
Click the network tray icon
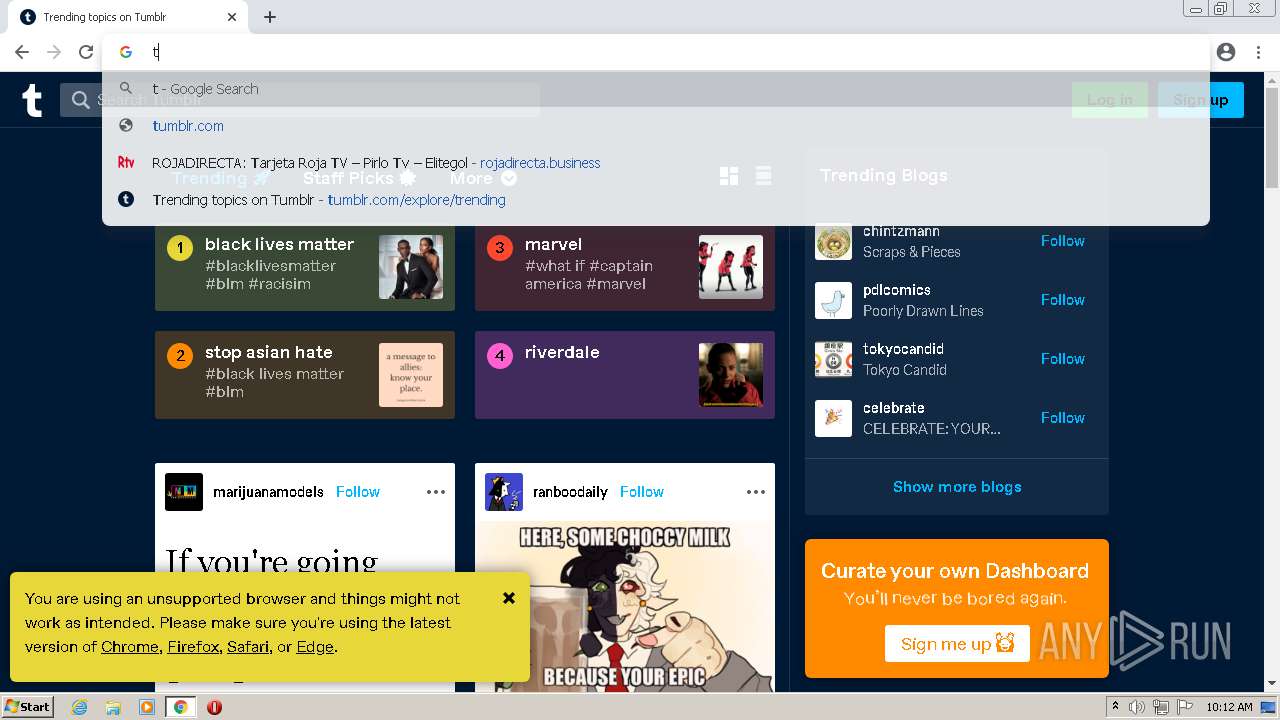(x=1161, y=707)
